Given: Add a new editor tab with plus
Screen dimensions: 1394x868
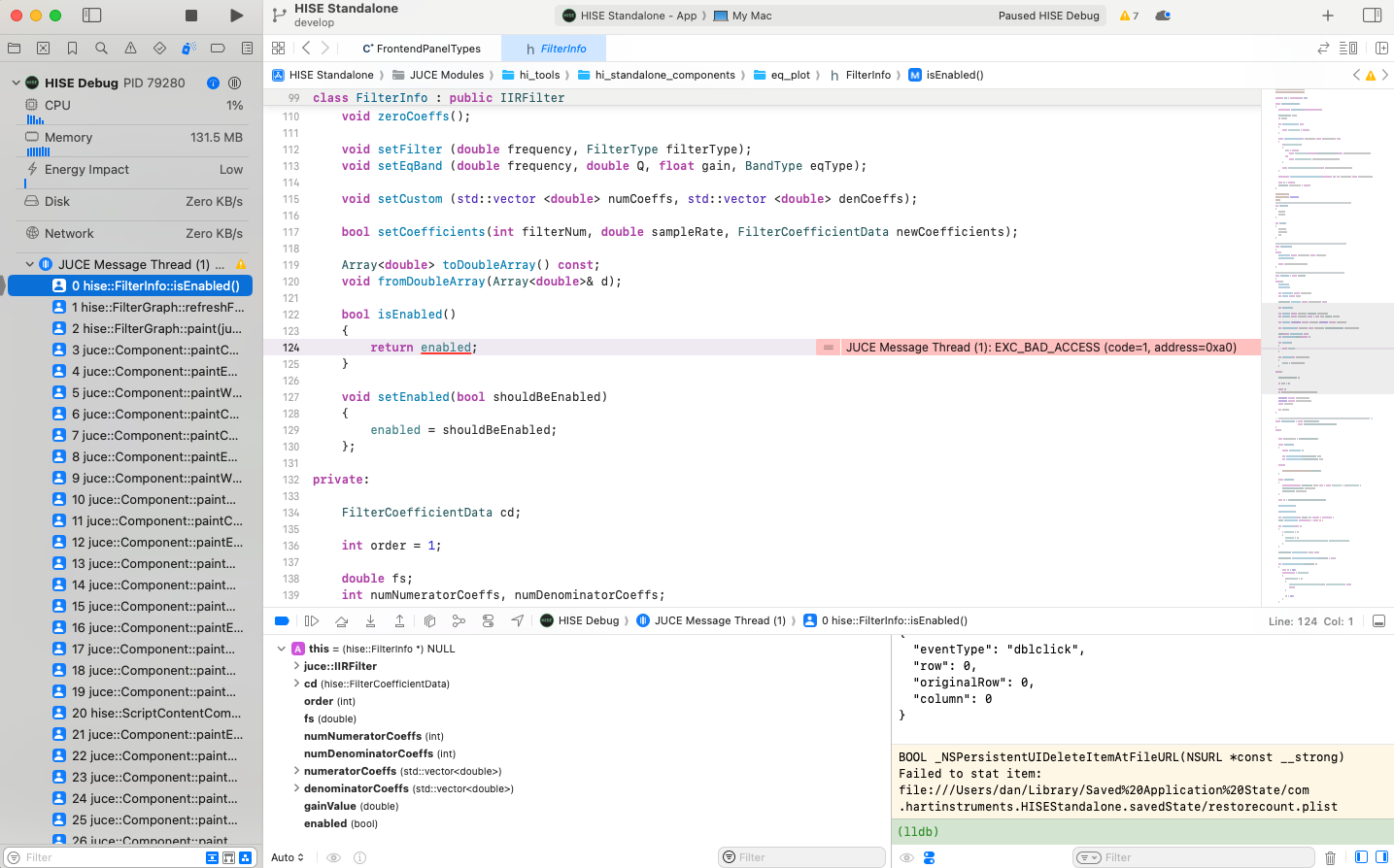Looking at the screenshot, I should pos(1328,16).
